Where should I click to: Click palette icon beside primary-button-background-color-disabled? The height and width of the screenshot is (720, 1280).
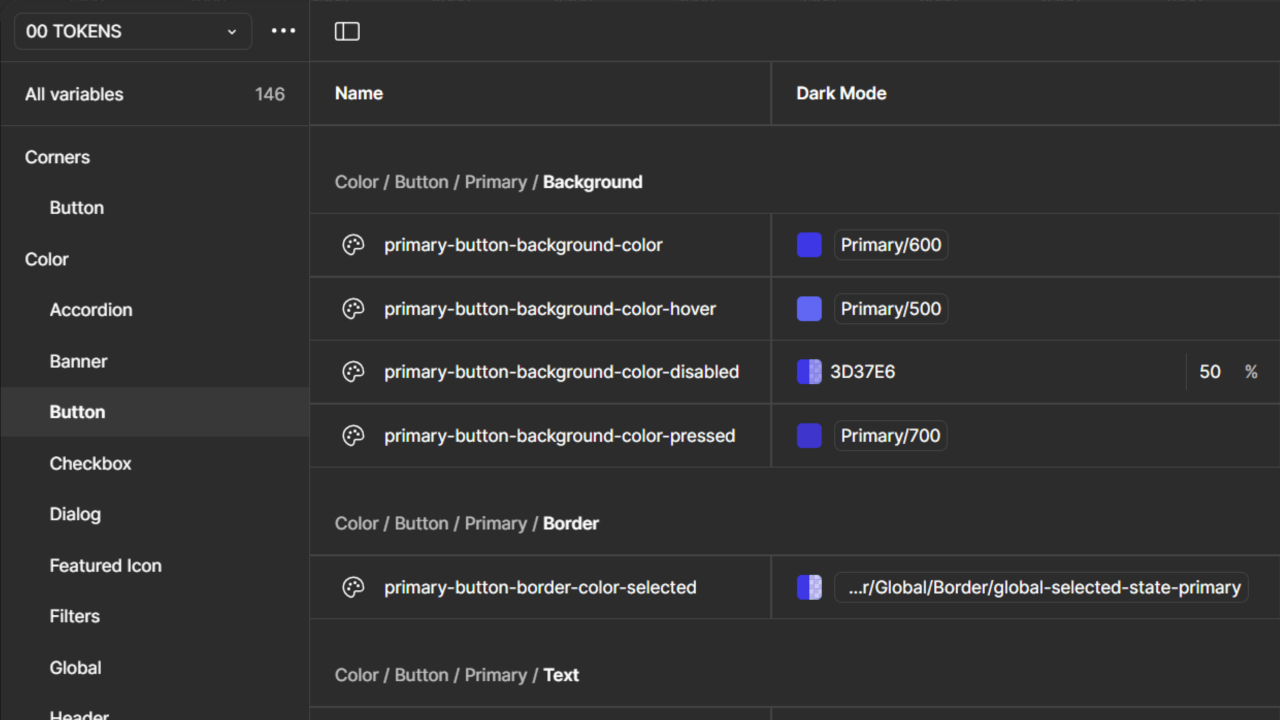353,372
